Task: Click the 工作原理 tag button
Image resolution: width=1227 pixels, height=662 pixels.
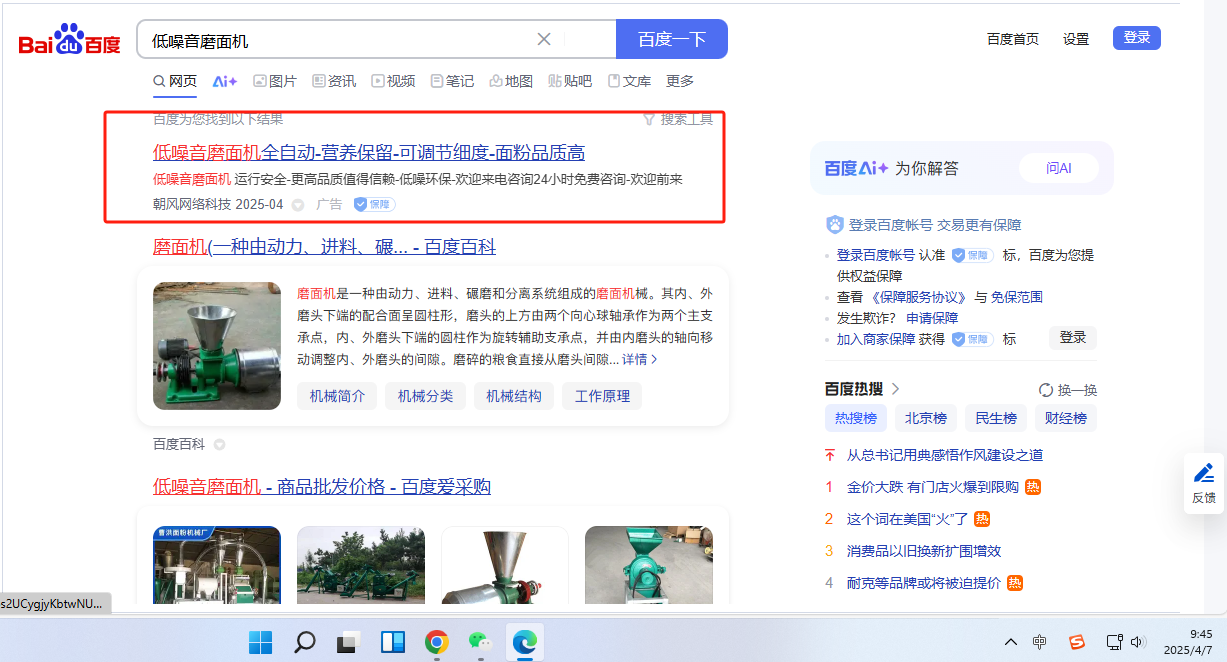Action: click(602, 396)
